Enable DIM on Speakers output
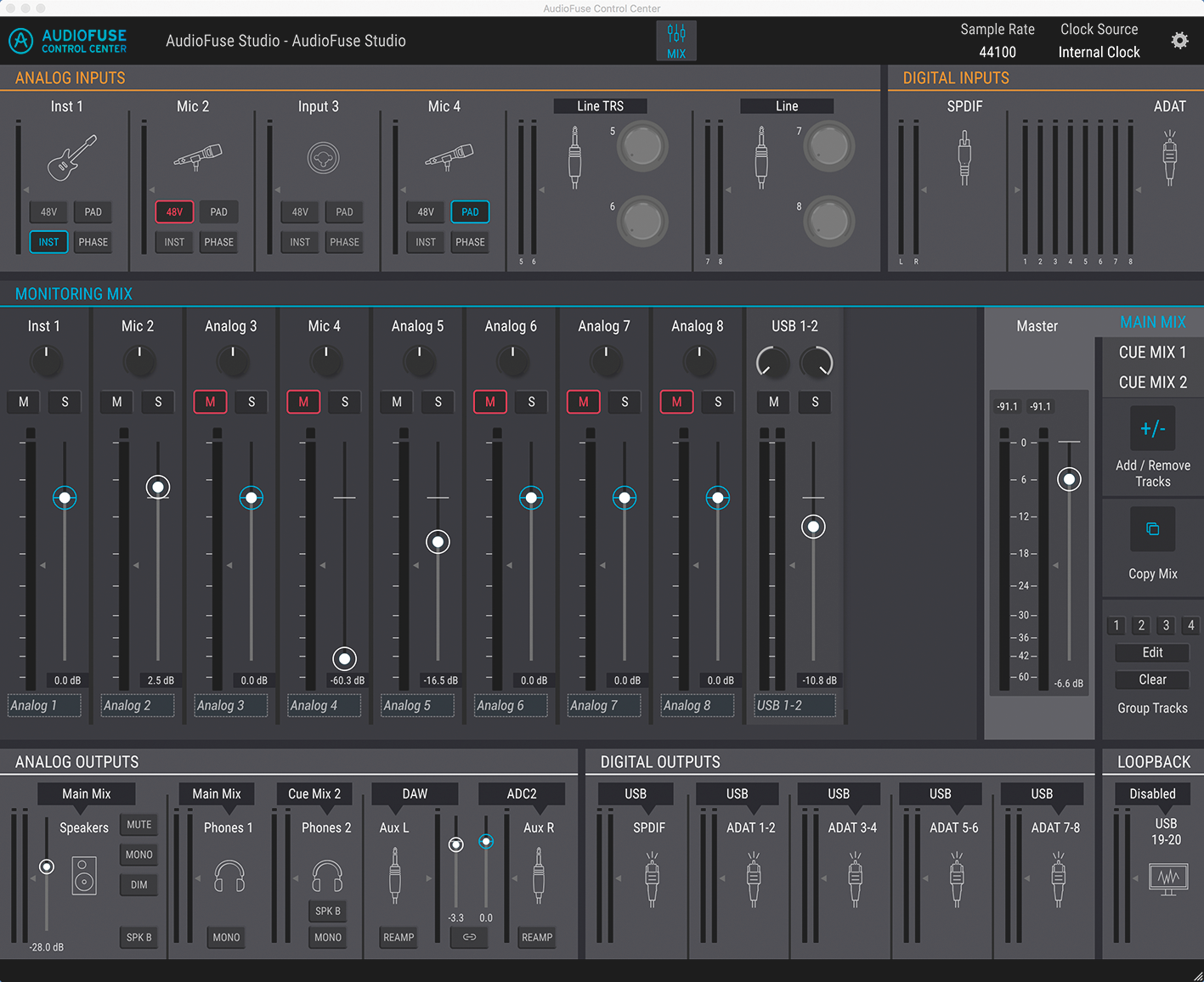Viewport: 1204px width, 982px height. point(139,884)
